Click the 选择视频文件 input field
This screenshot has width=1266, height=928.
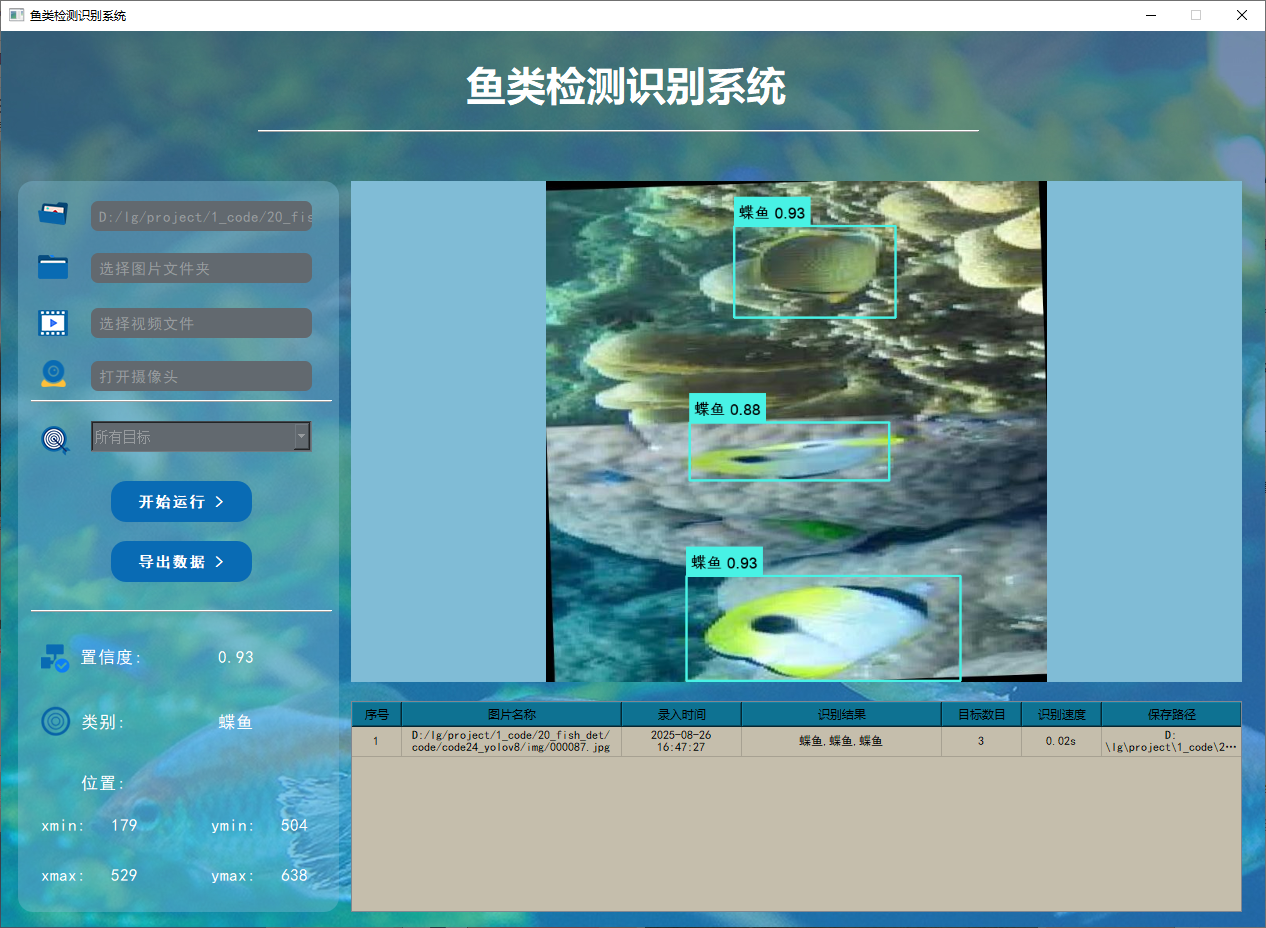[201, 322]
